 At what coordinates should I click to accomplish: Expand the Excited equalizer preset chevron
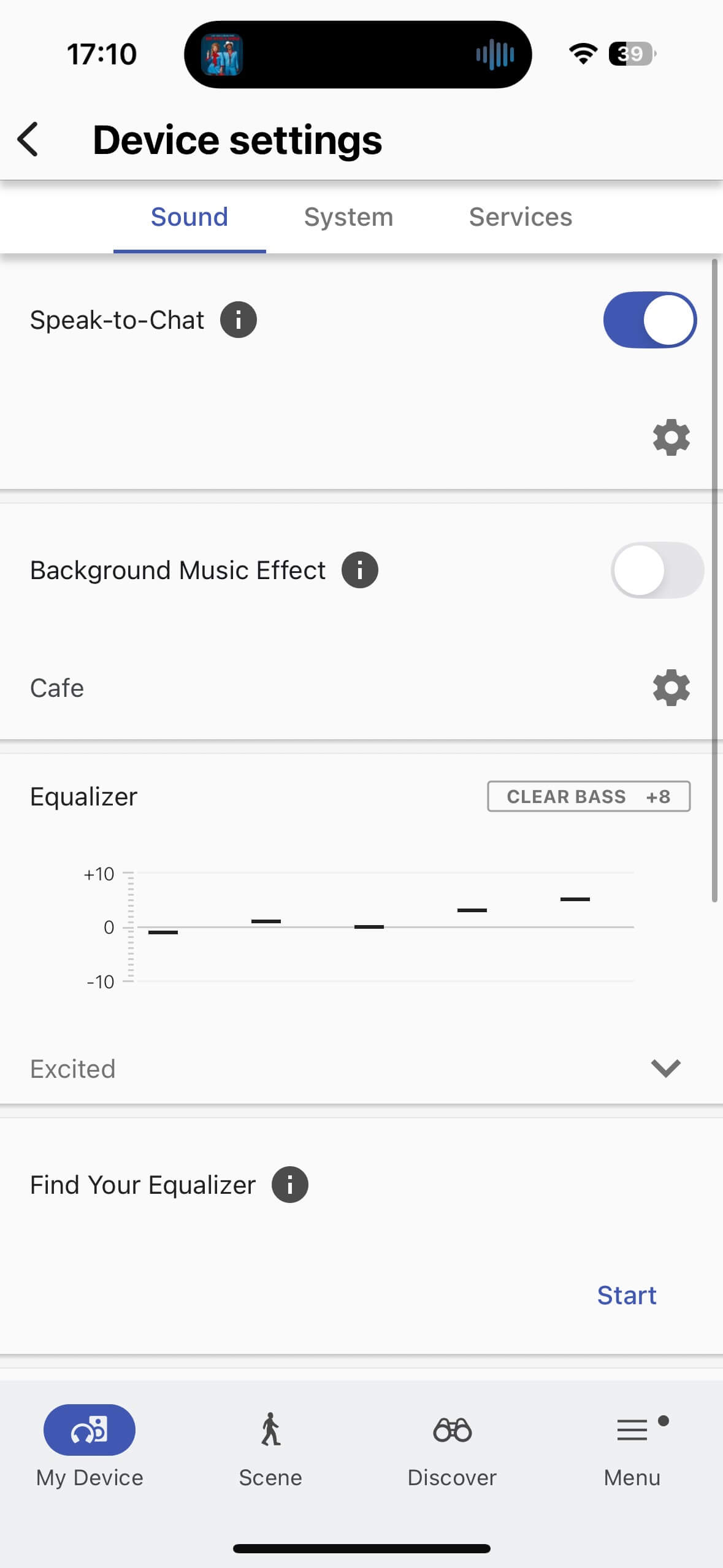pos(665,1068)
